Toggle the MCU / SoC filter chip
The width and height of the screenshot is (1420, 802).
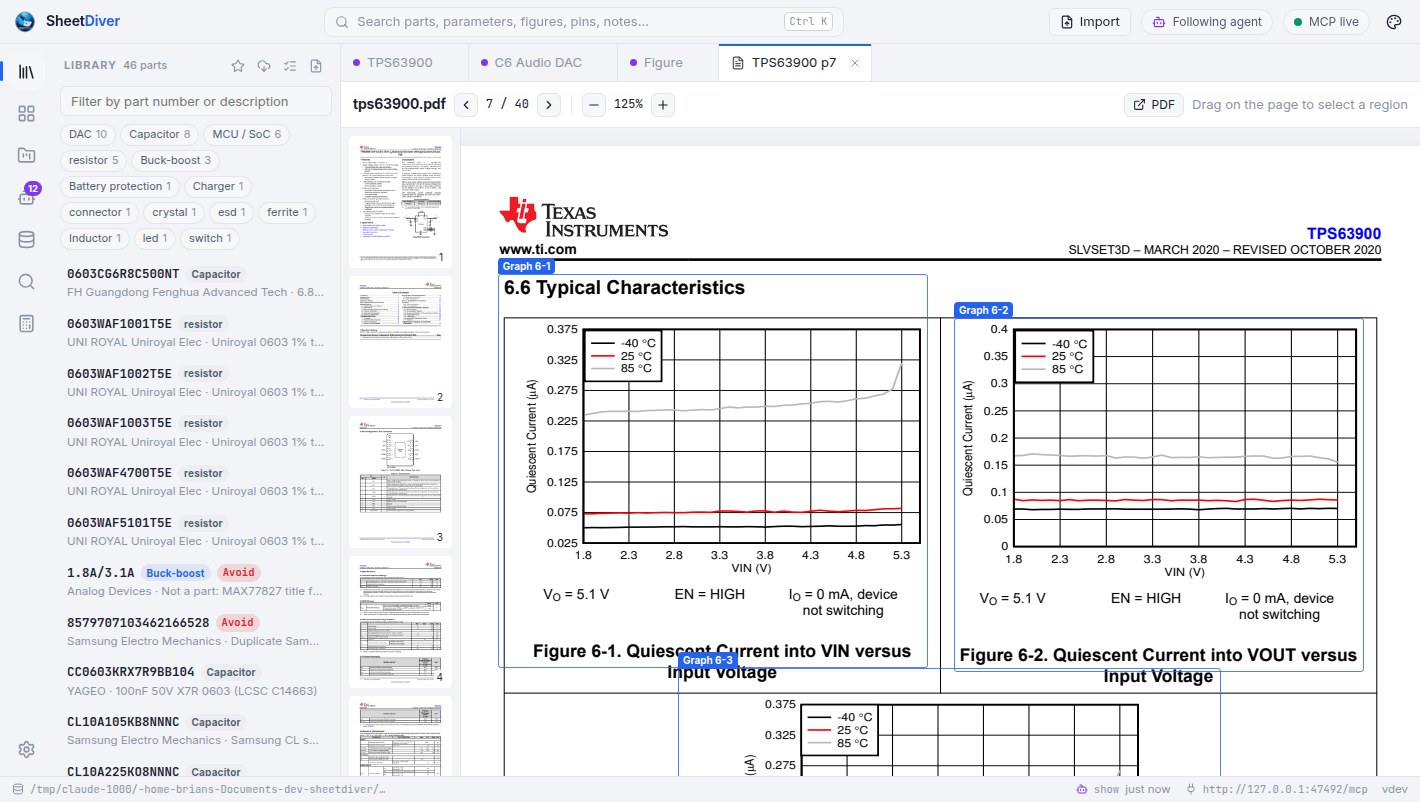coord(246,134)
